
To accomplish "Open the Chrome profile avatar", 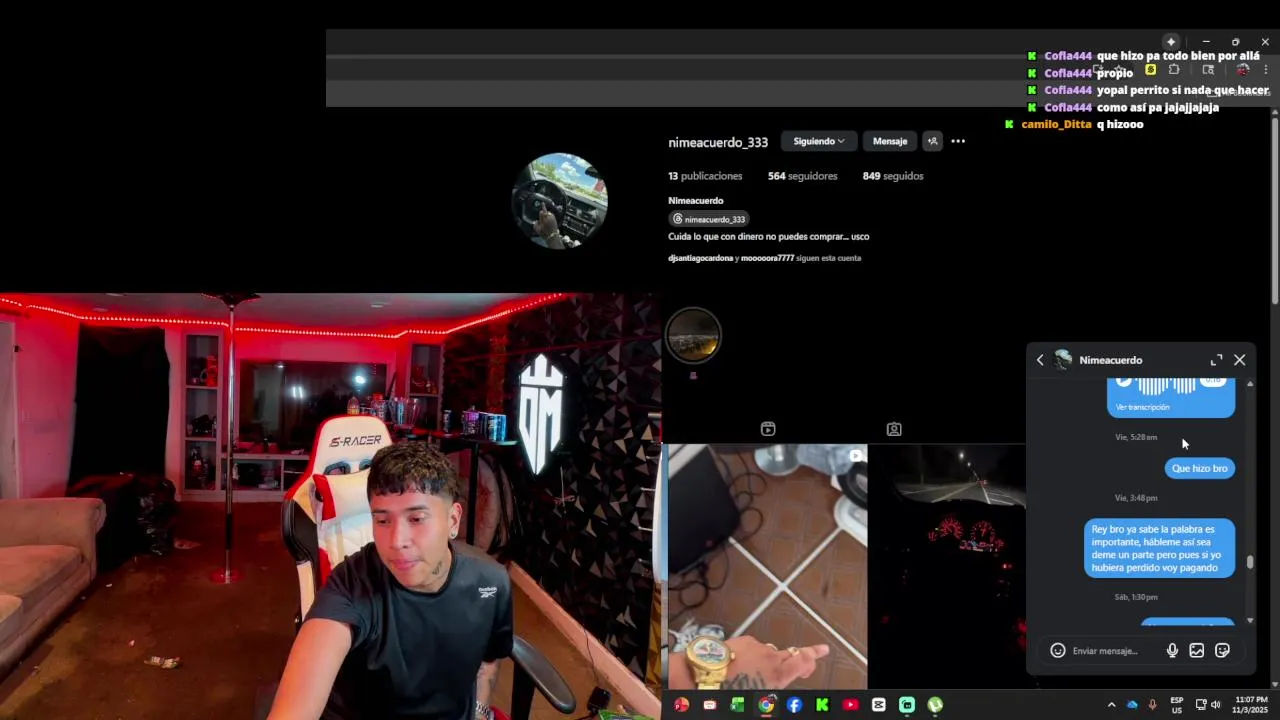I will [1243, 70].
